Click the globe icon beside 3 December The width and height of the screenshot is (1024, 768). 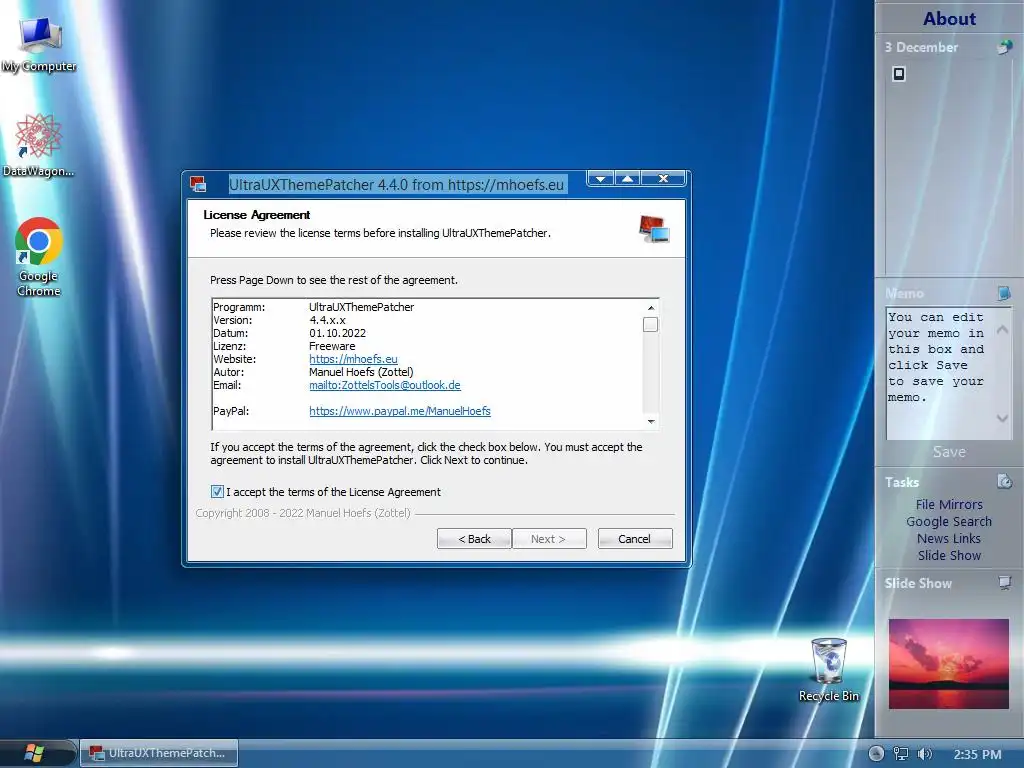click(1004, 47)
